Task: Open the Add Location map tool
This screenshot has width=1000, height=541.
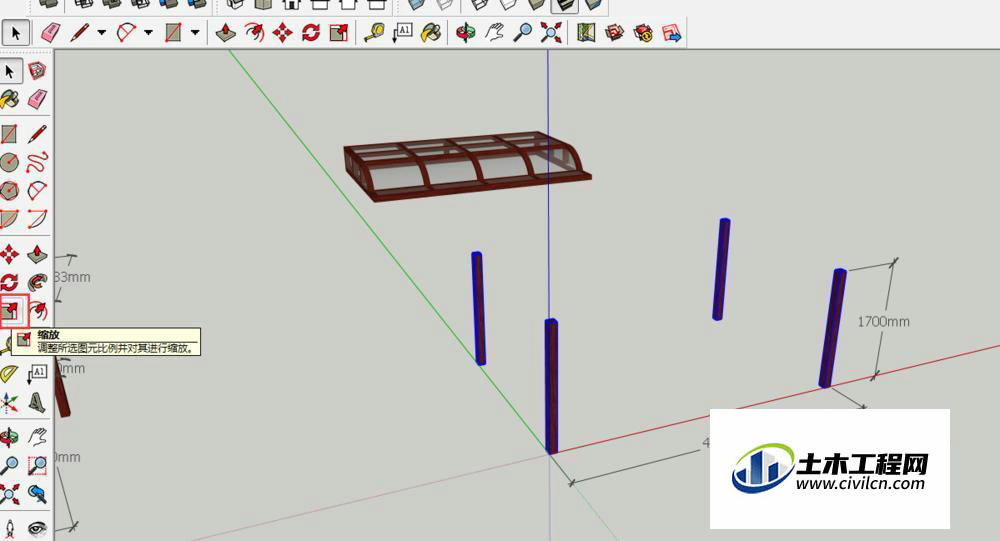Action: tap(586, 33)
